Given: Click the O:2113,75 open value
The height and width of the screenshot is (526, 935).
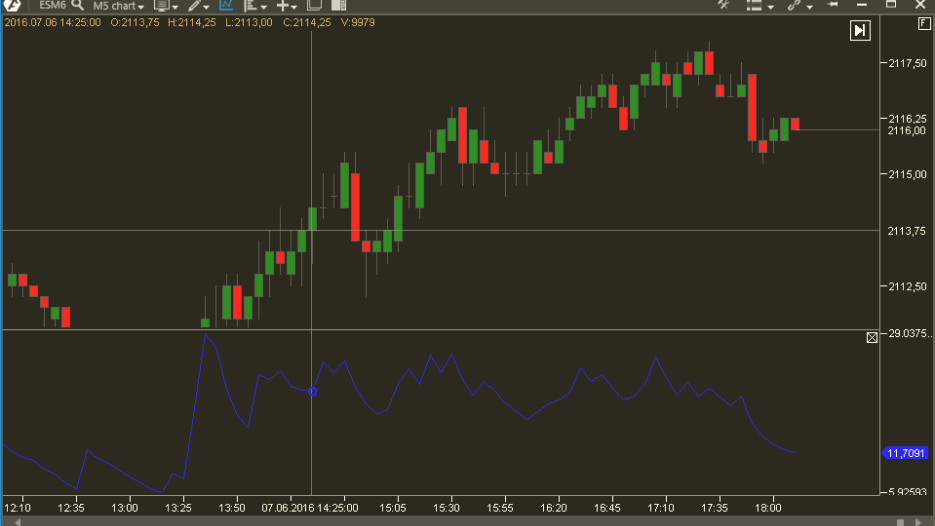Looking at the screenshot, I should coord(135,23).
